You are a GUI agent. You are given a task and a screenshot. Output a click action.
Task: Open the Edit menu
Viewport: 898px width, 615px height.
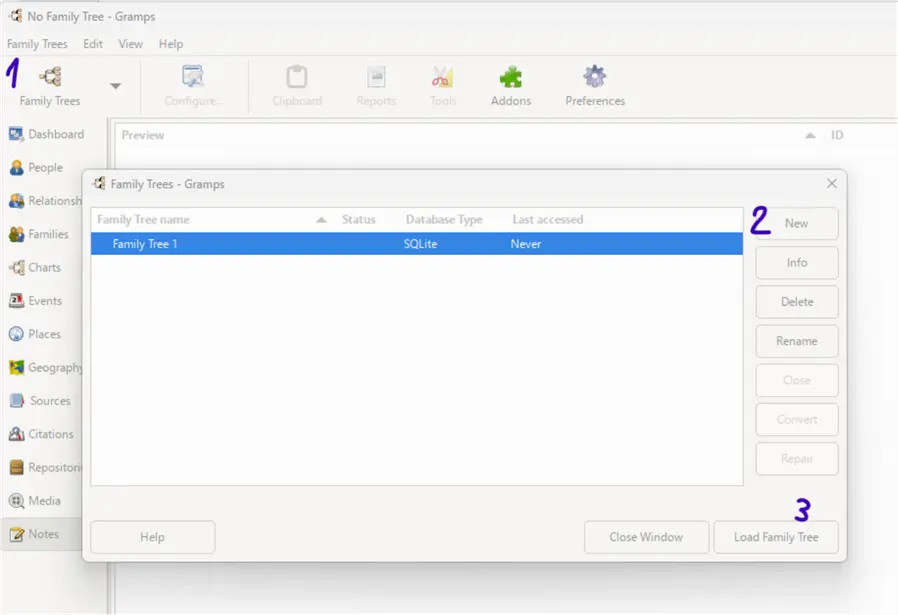coord(93,44)
